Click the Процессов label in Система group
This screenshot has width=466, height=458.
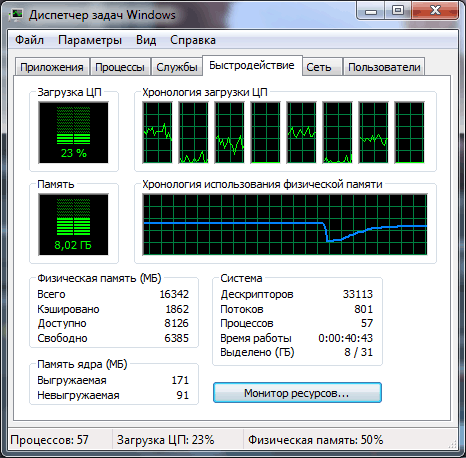[247, 323]
